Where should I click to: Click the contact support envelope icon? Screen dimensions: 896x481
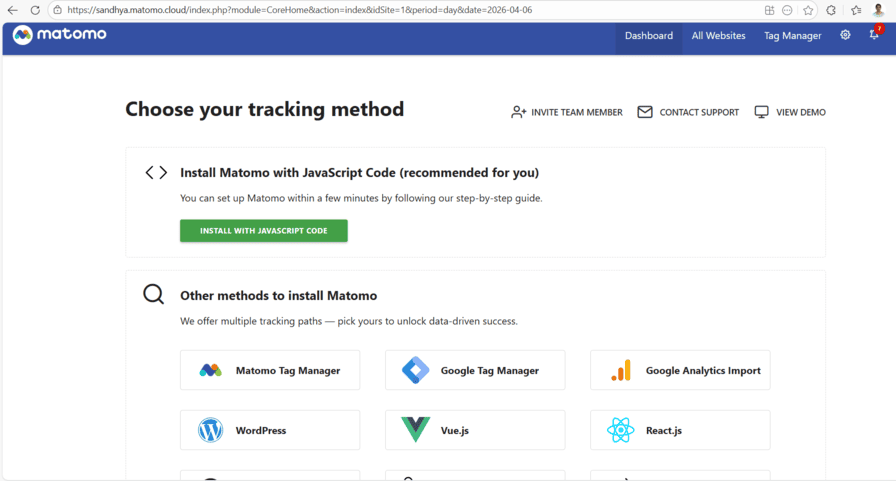point(645,112)
